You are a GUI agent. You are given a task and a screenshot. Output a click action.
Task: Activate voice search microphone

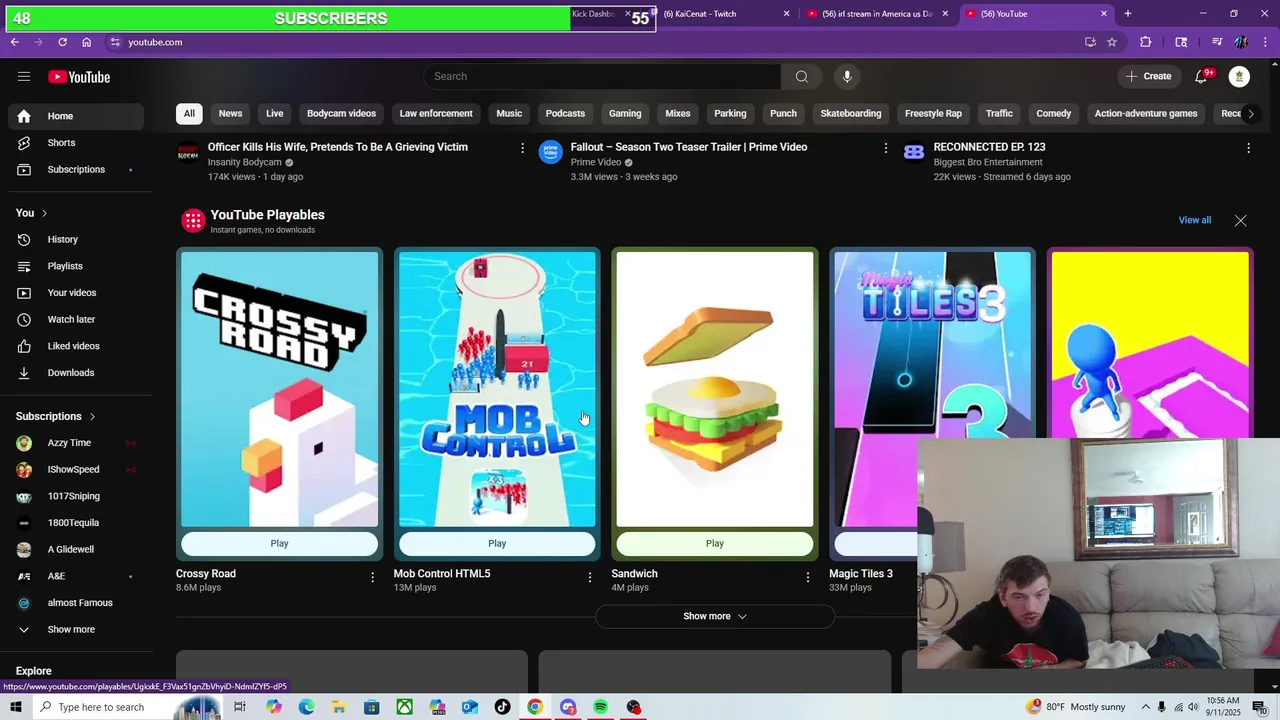(847, 77)
